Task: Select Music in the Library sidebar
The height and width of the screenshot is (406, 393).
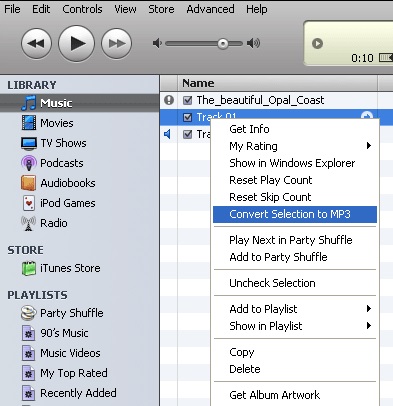Action: click(x=79, y=103)
